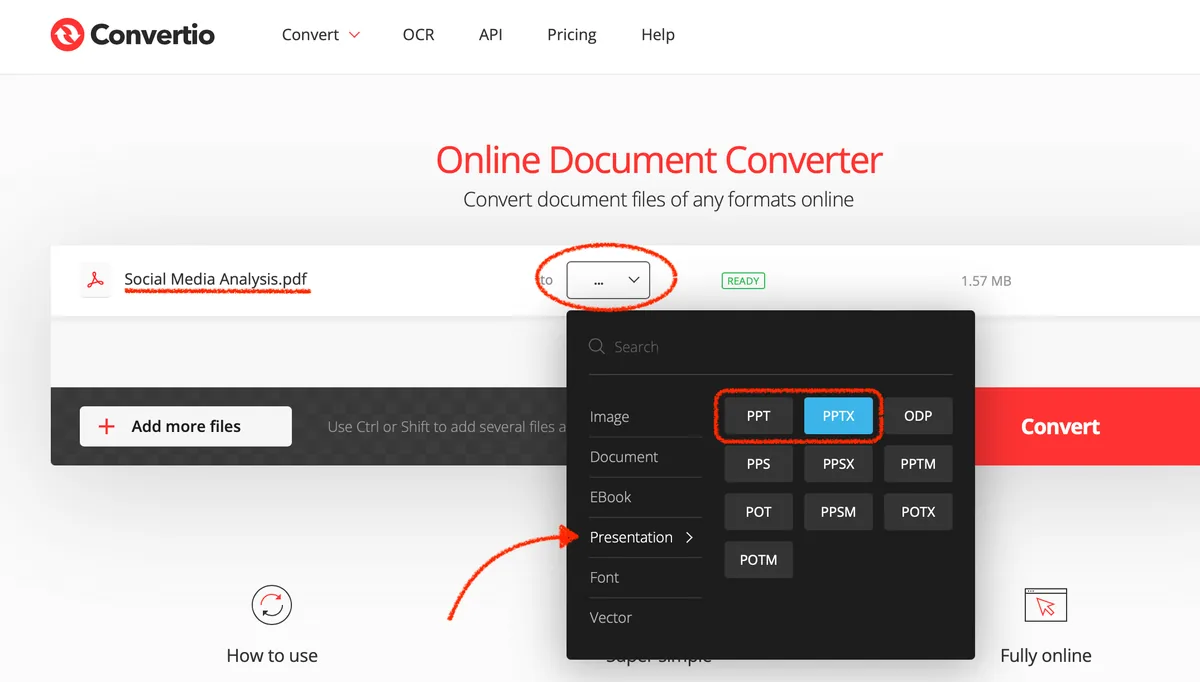The height and width of the screenshot is (682, 1200).
Task: Click the red PDF file icon
Action: [95, 280]
